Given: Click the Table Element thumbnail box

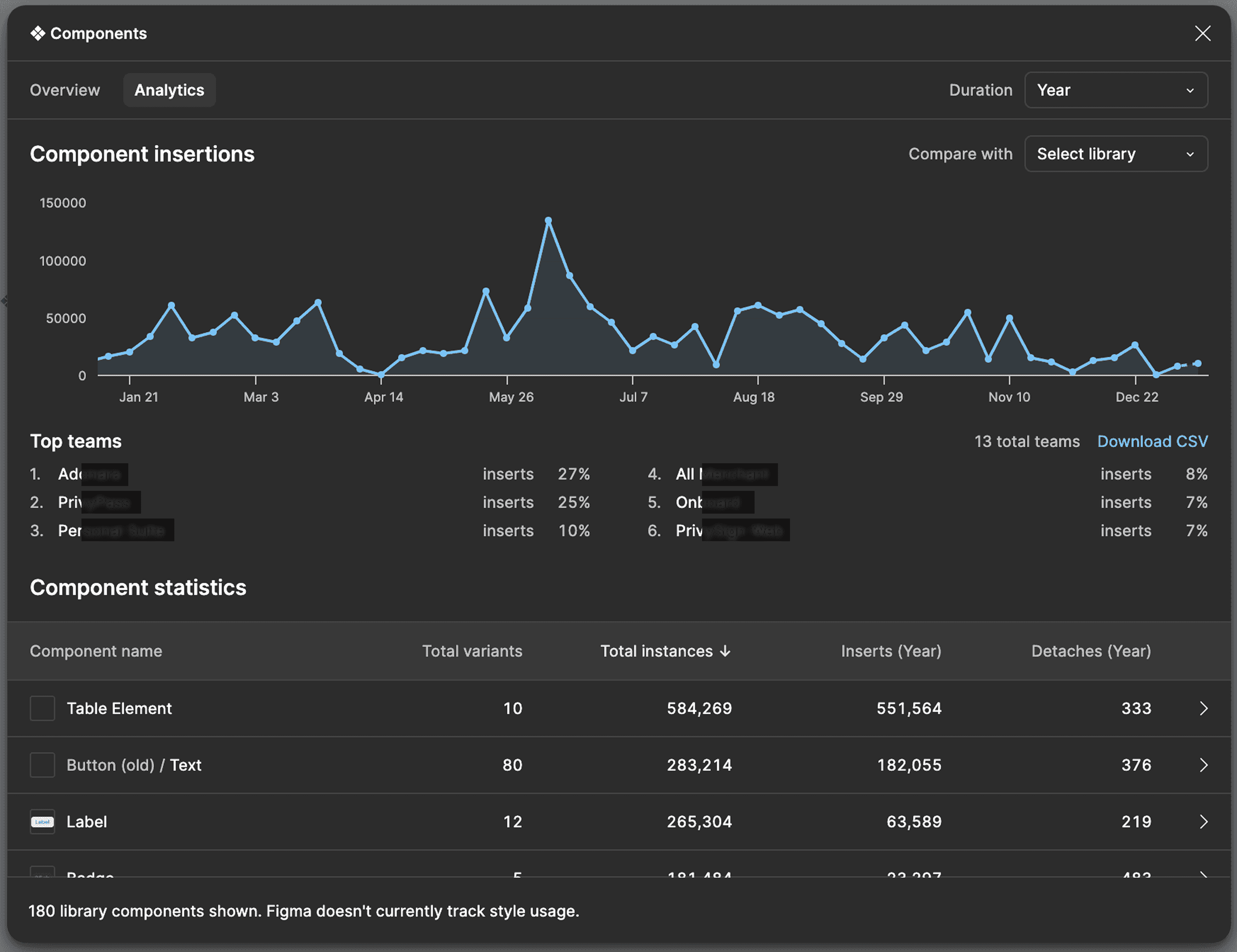Looking at the screenshot, I should tap(43, 708).
